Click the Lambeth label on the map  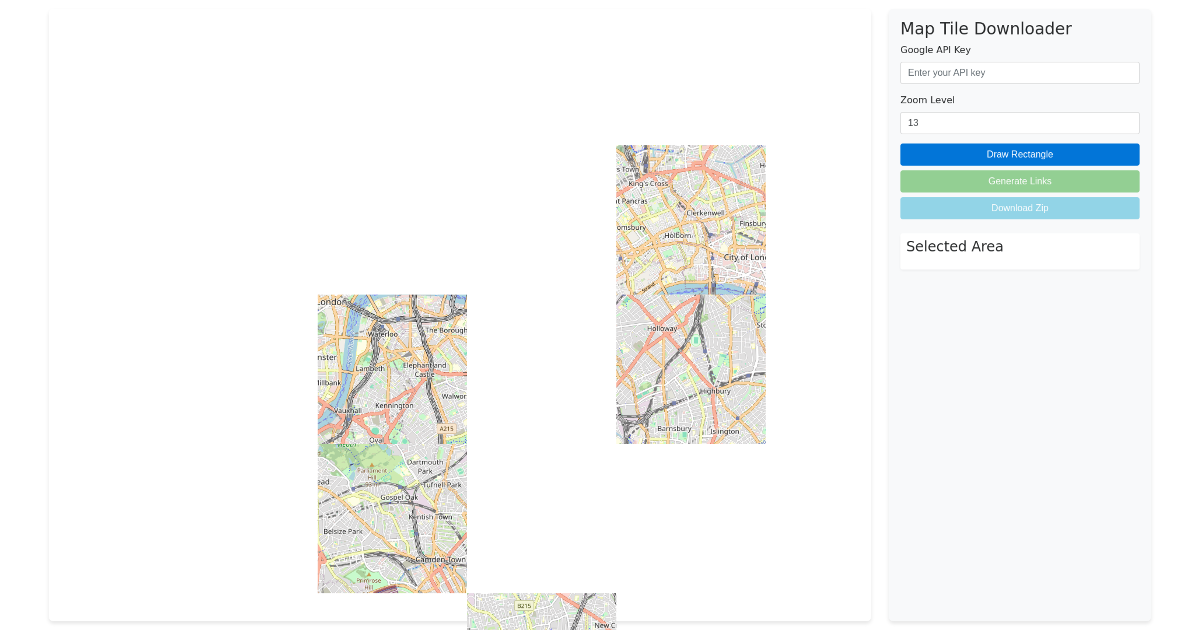pyautogui.click(x=370, y=368)
